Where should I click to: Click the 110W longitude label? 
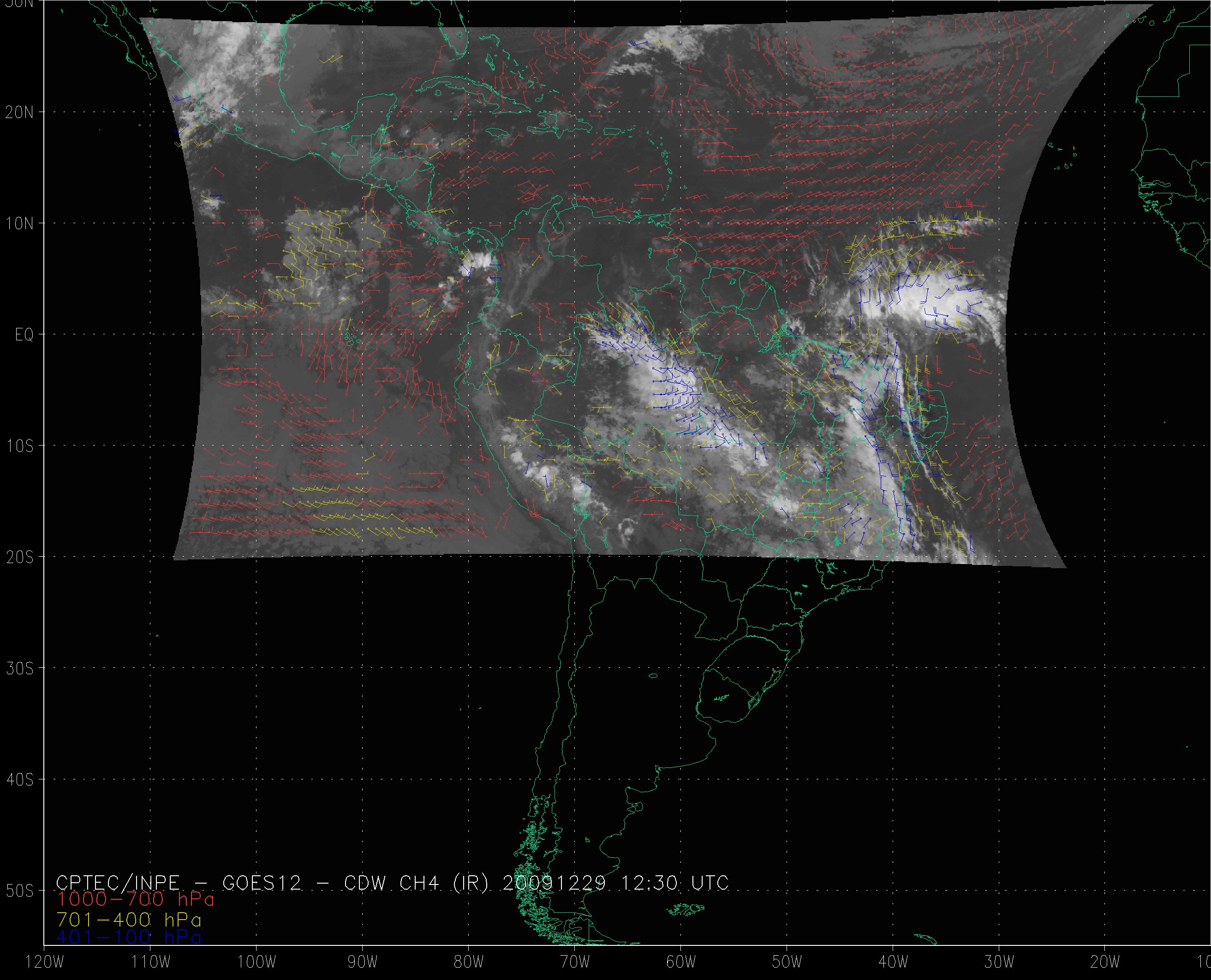point(151,962)
